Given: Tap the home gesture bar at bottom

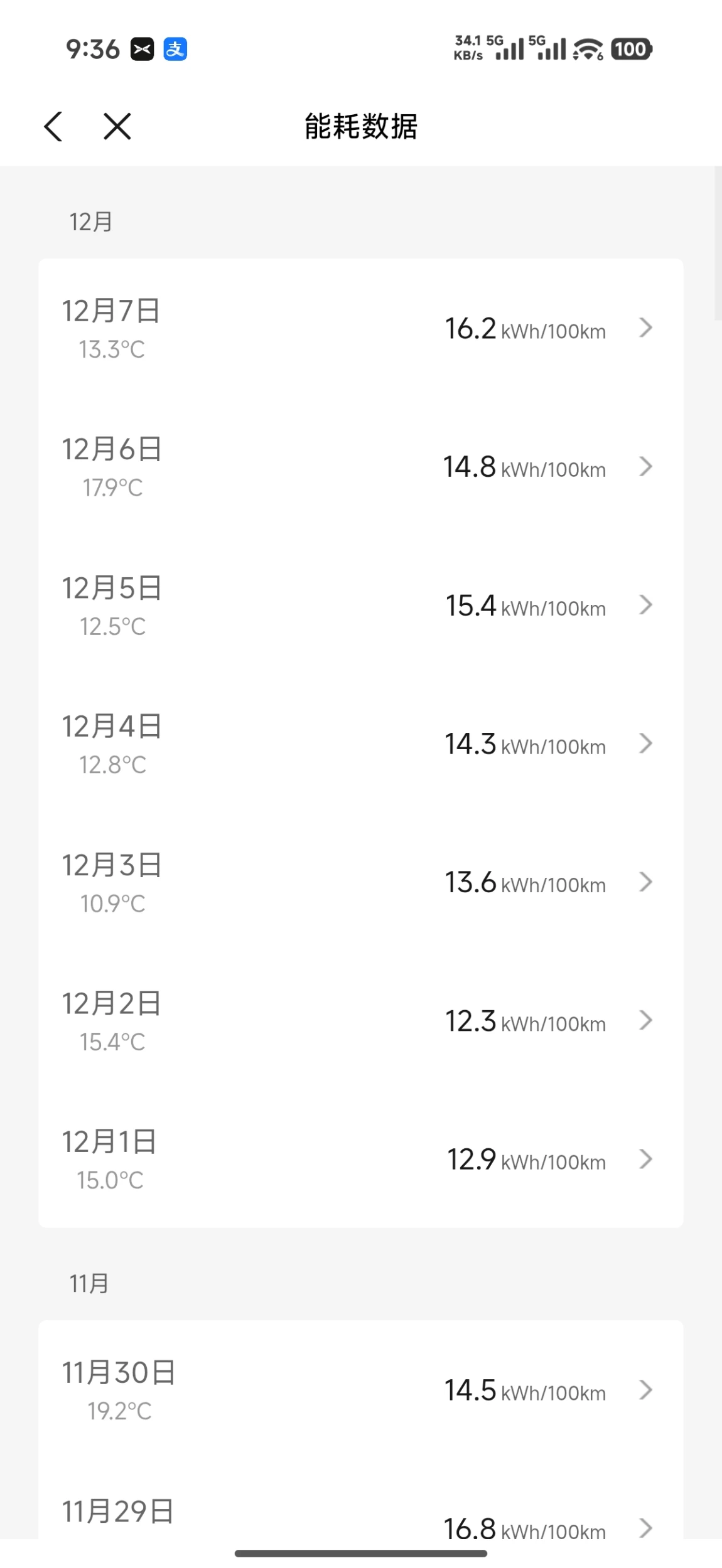Looking at the screenshot, I should click(361, 1554).
